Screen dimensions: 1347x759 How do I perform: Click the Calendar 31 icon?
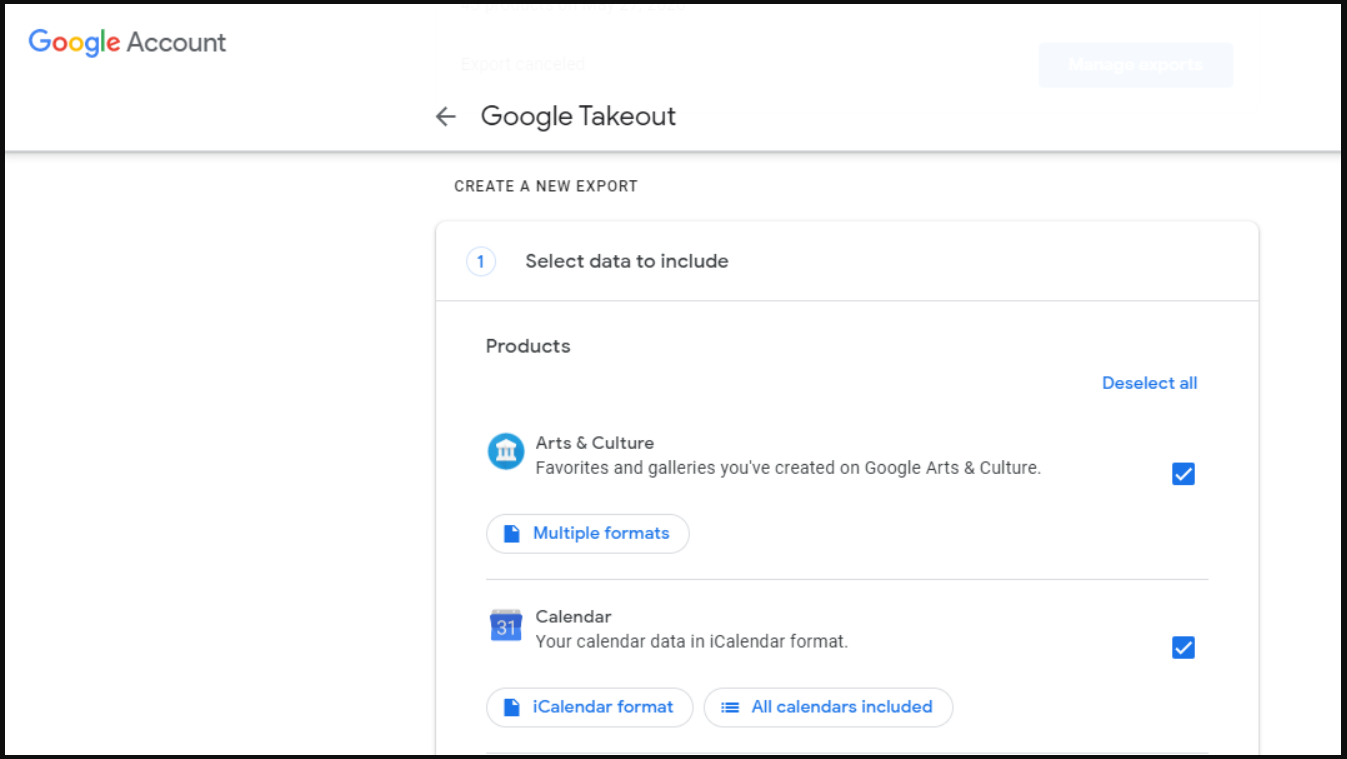(506, 626)
